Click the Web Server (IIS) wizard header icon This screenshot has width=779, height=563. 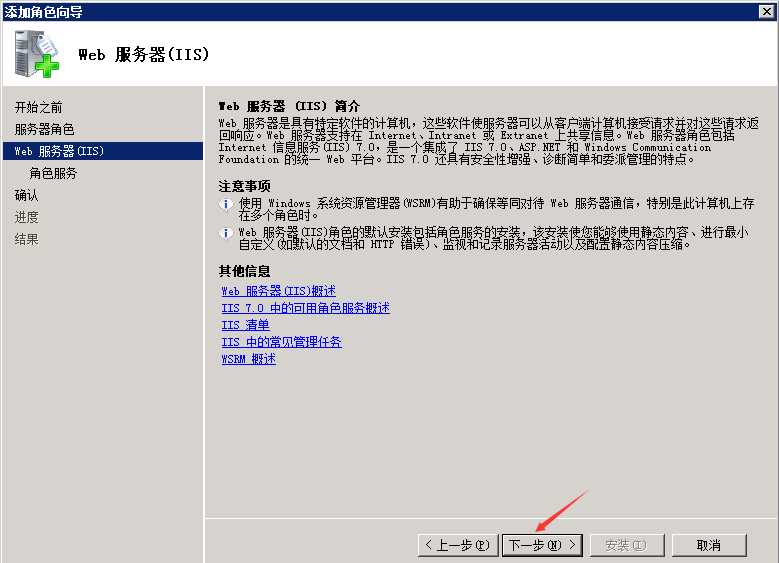pos(36,54)
